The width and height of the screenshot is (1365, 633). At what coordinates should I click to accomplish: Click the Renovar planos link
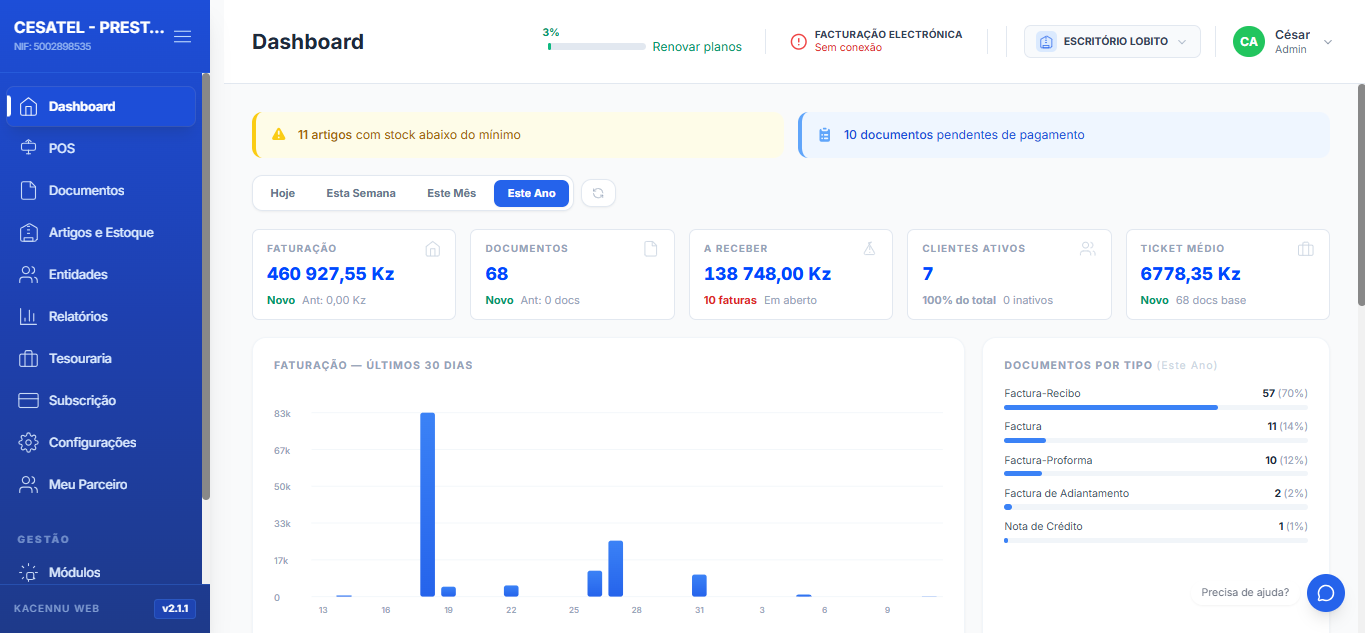tap(697, 47)
